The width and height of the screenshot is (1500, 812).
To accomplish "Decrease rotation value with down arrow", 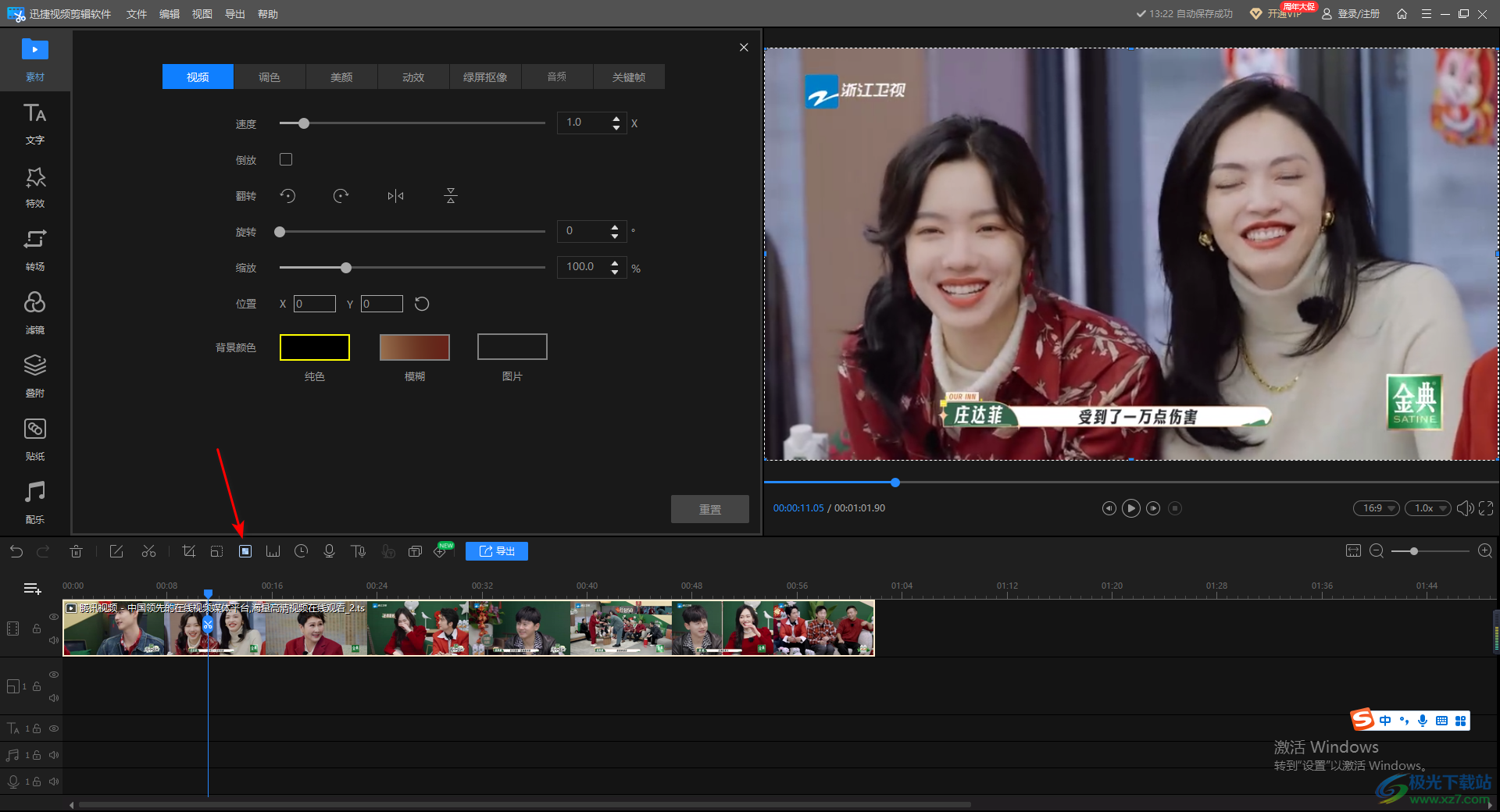I will 615,236.
